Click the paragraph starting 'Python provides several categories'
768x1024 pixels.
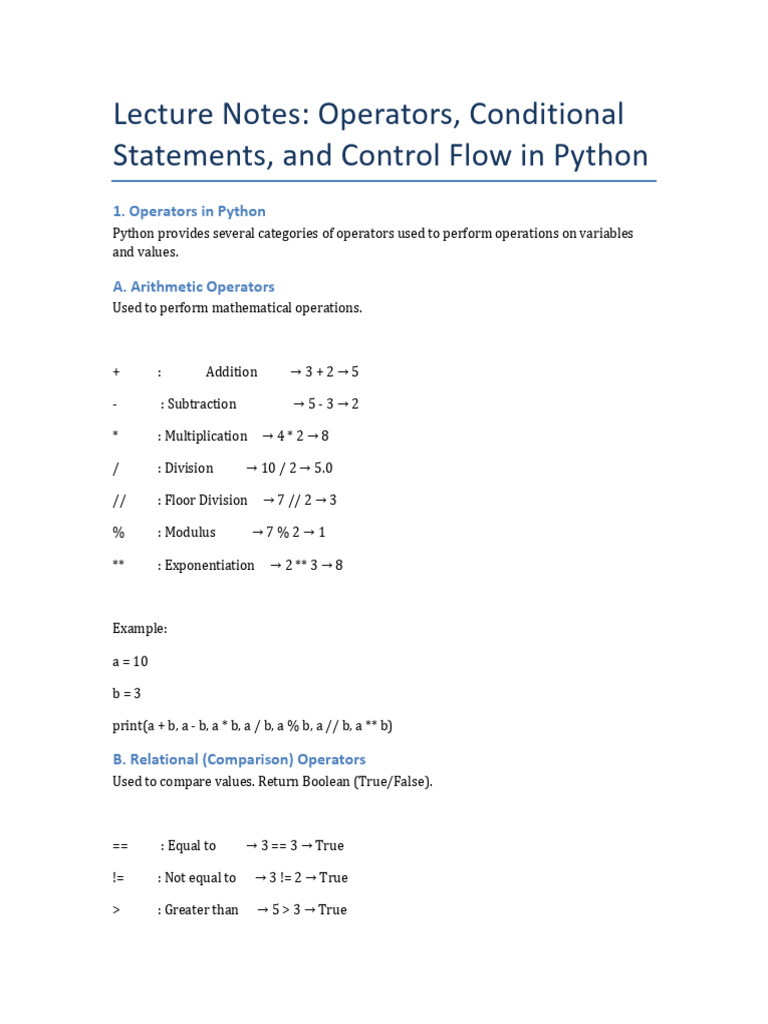click(x=373, y=242)
